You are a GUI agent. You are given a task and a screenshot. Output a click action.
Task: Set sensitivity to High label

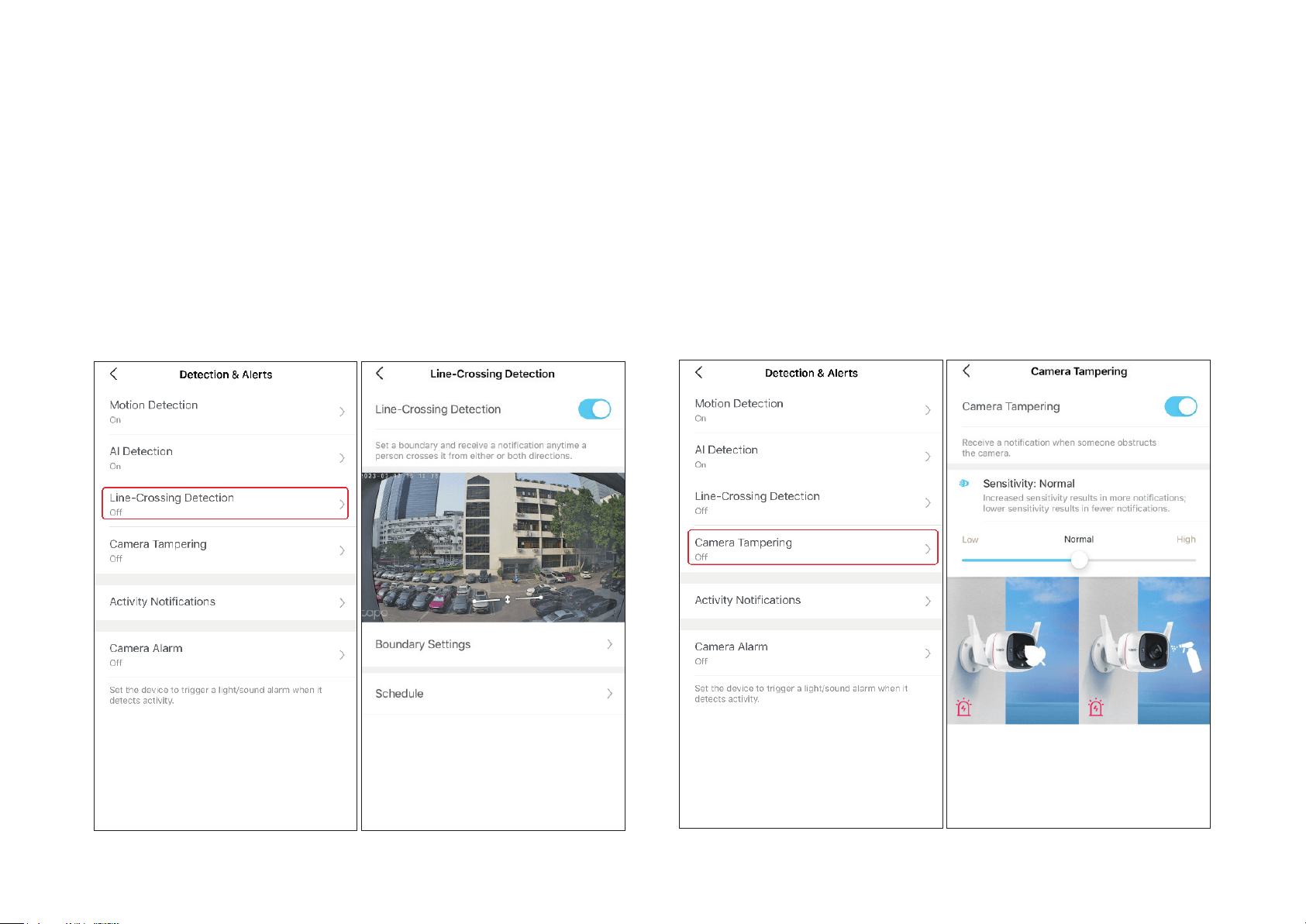[x=1186, y=540]
